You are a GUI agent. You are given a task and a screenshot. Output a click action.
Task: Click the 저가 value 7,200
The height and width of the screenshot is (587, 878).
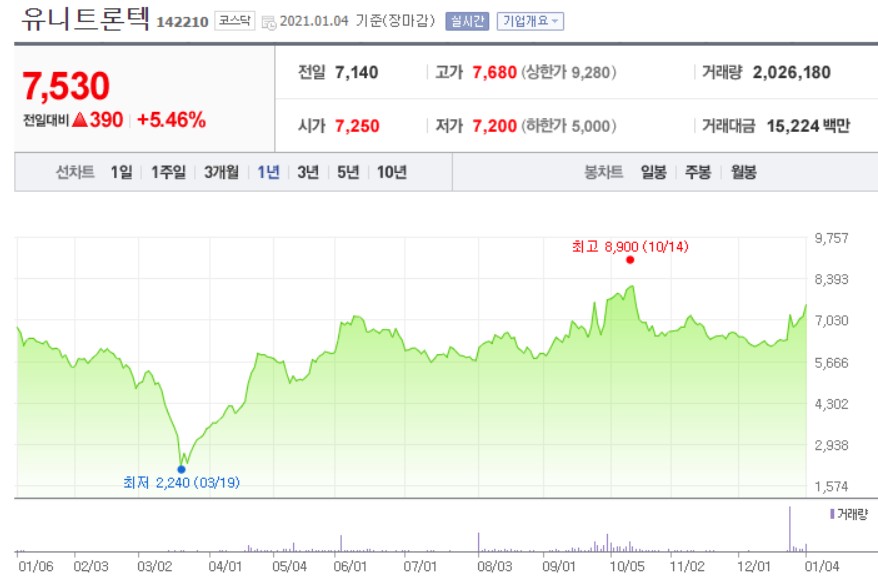pyautogui.click(x=494, y=126)
